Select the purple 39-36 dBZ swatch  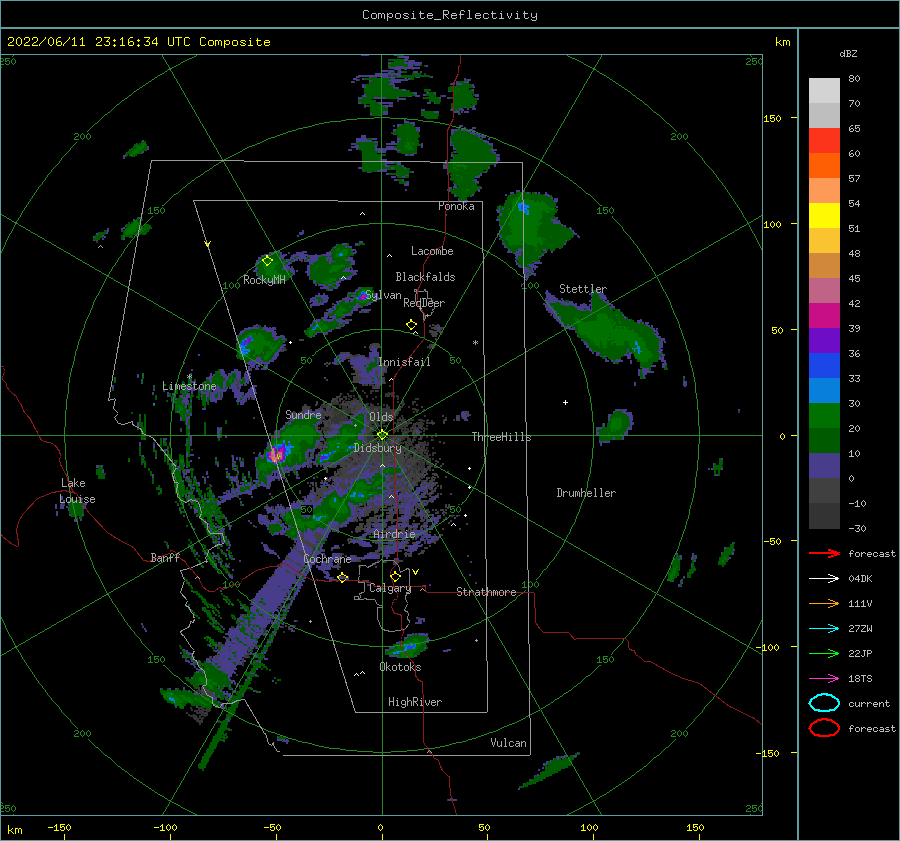pyautogui.click(x=824, y=341)
